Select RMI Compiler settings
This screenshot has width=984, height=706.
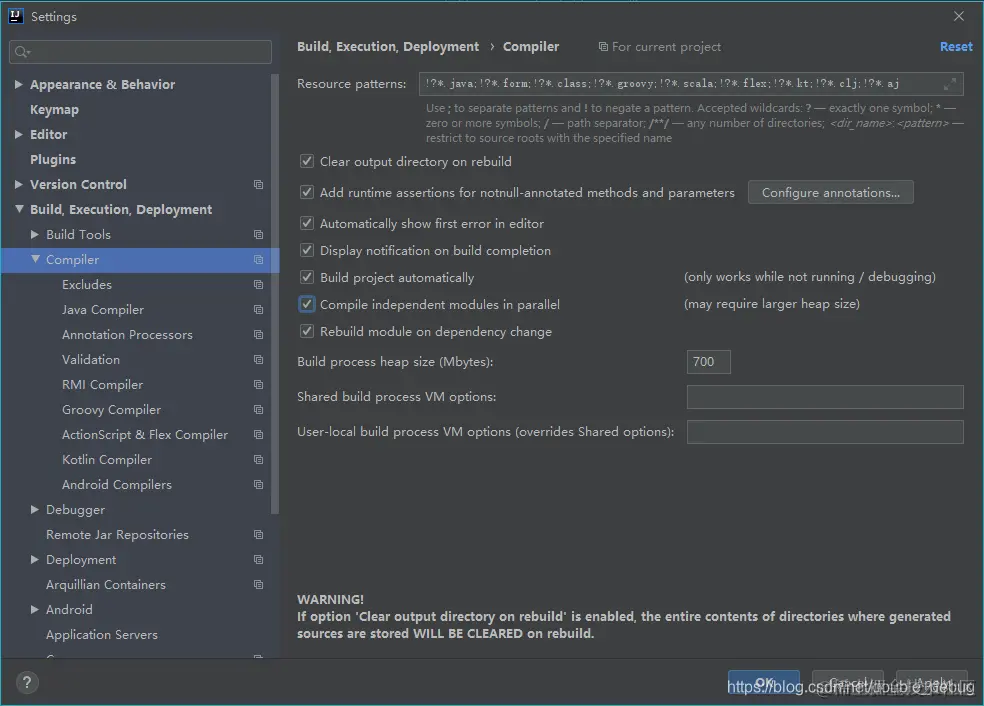102,385
